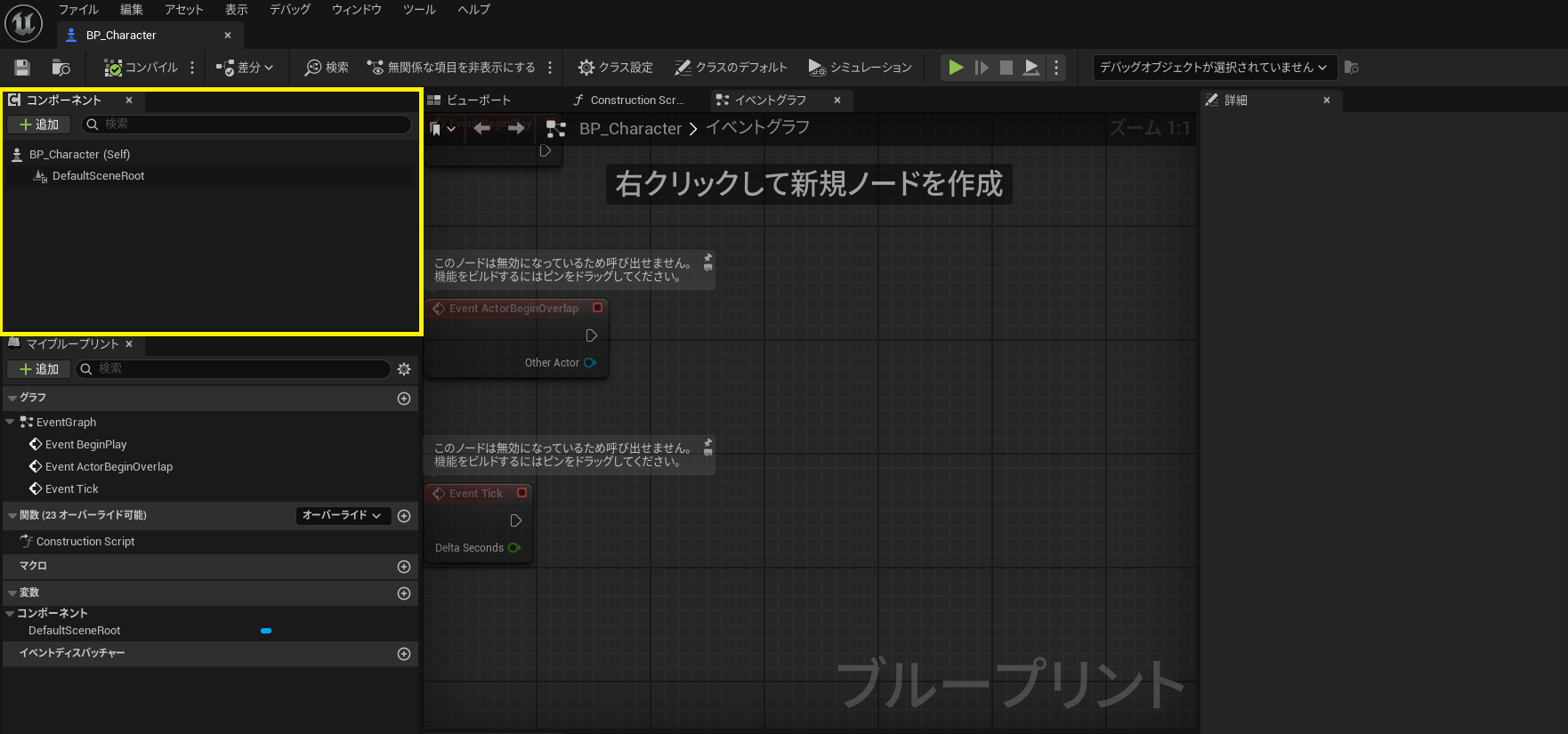This screenshot has width=1568, height=734.
Task: Click the eject button in play controls
Action: (1031, 68)
